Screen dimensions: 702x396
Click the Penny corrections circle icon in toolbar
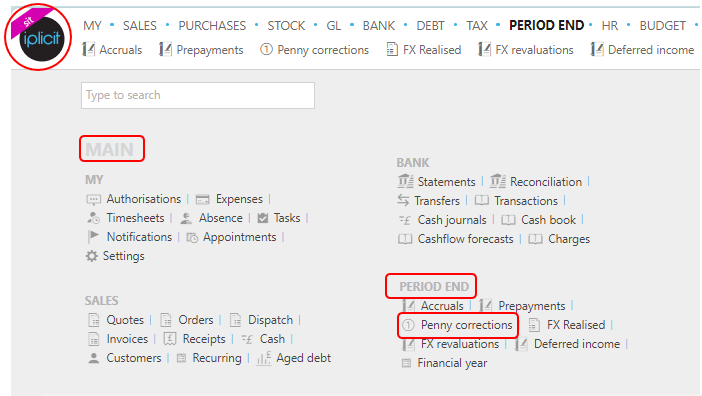click(x=266, y=49)
